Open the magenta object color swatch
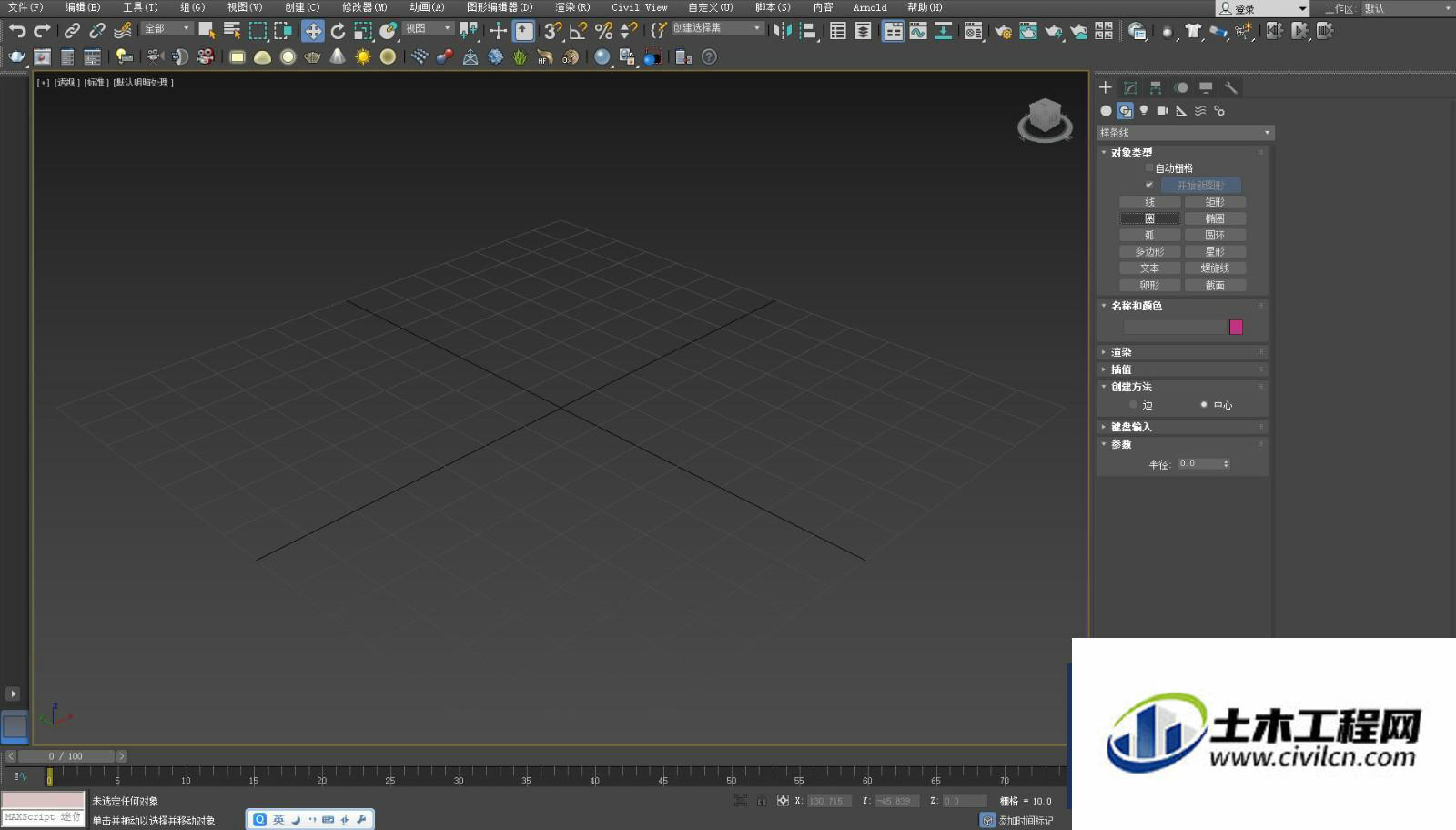This screenshot has width=1456, height=830. coord(1236,327)
